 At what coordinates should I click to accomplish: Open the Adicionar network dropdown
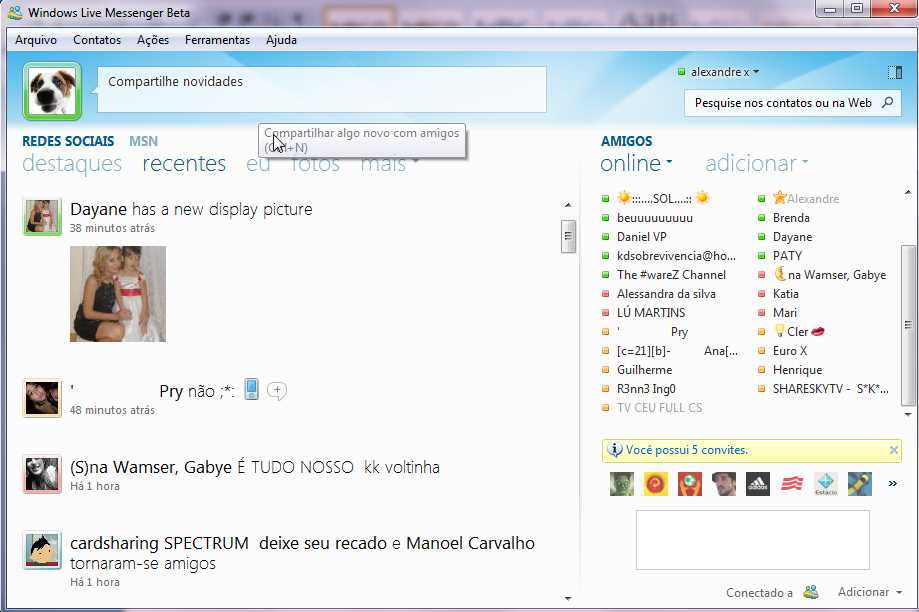click(870, 592)
